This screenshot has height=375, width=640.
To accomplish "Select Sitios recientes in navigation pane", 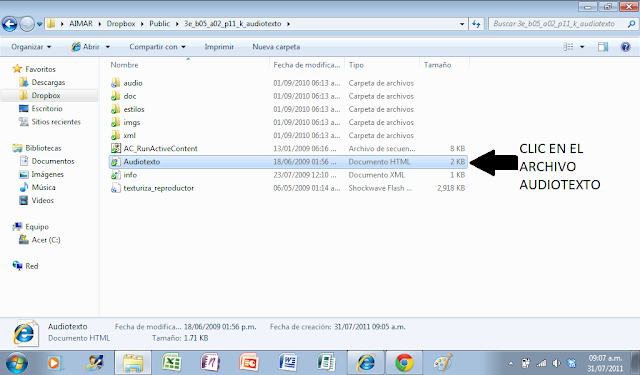I will point(56,122).
